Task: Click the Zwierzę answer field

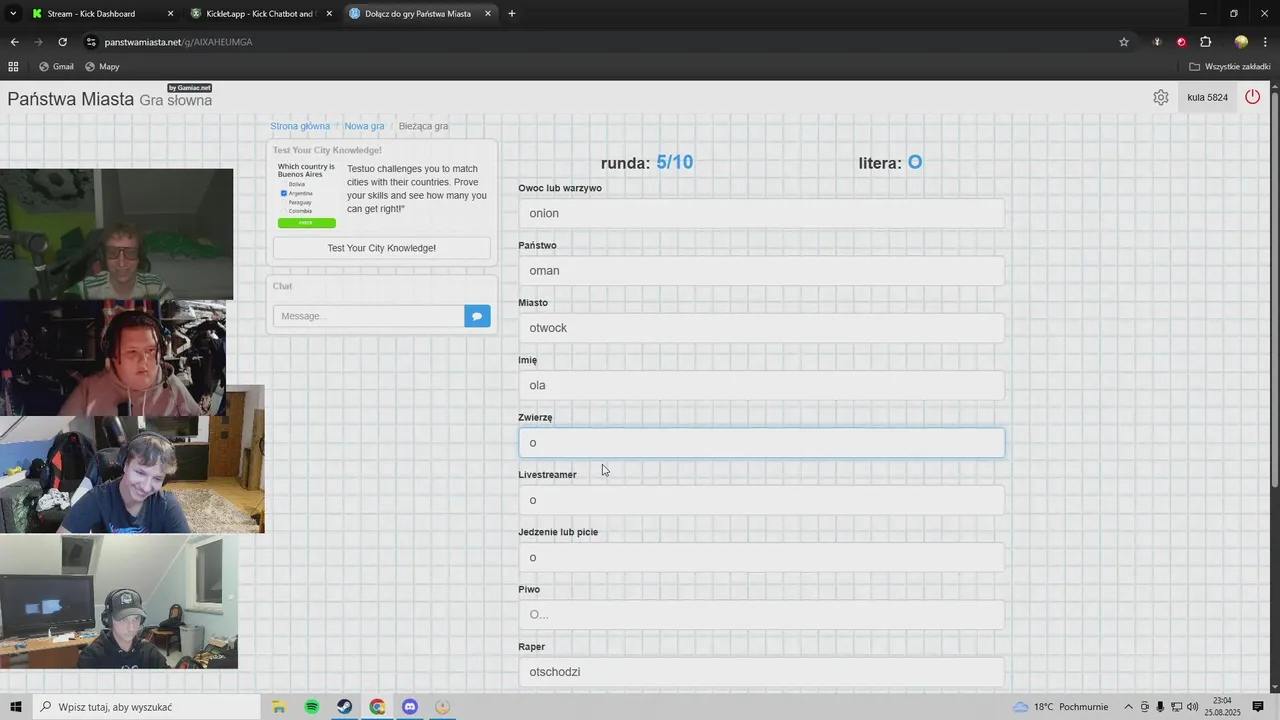Action: (x=761, y=442)
